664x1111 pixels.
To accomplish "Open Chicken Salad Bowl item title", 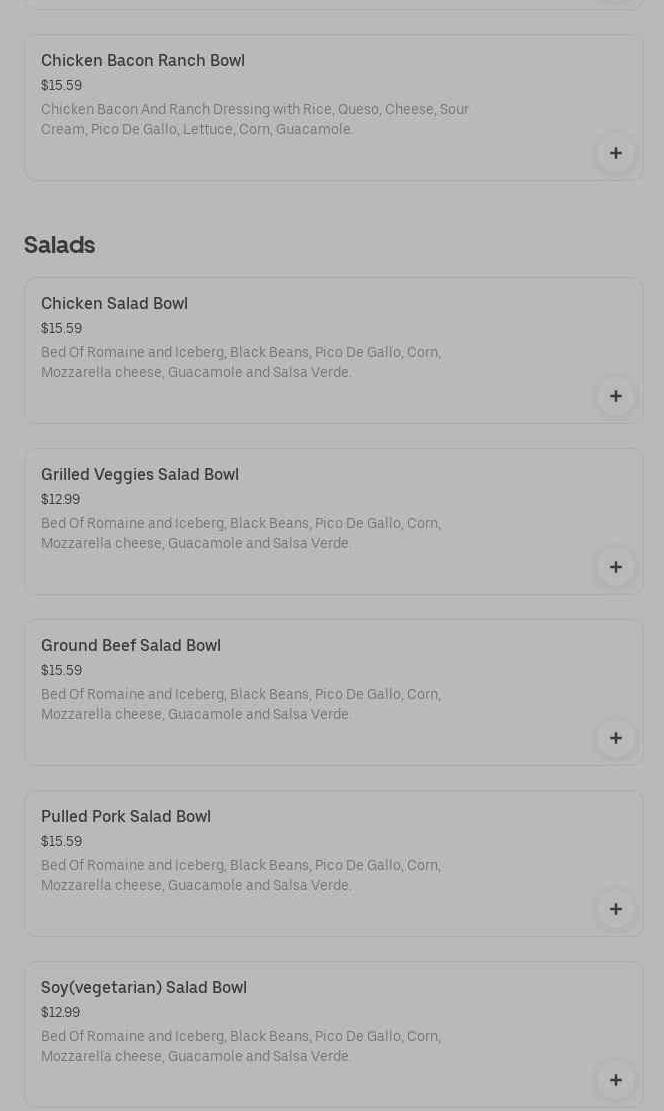I will coord(114,304).
